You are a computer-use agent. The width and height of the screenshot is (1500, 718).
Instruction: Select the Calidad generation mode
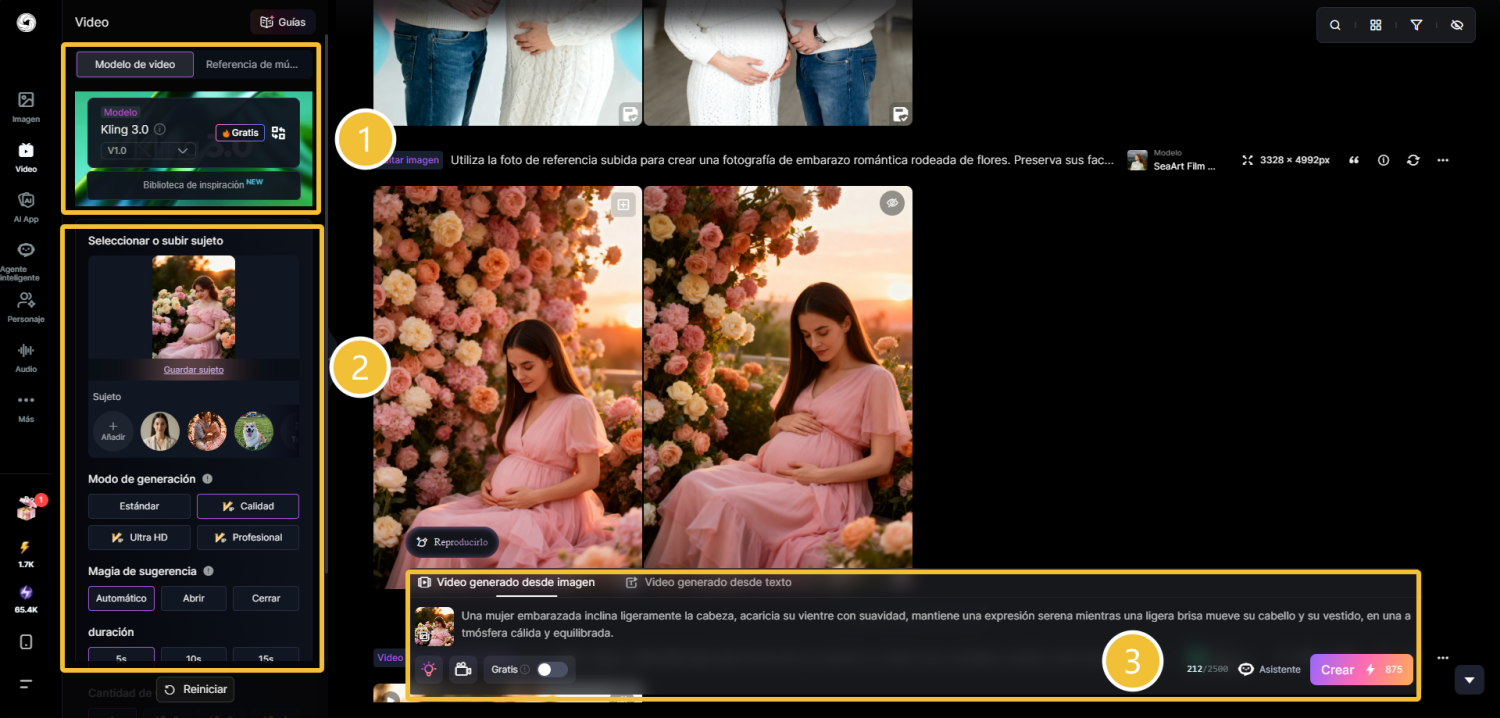point(247,506)
